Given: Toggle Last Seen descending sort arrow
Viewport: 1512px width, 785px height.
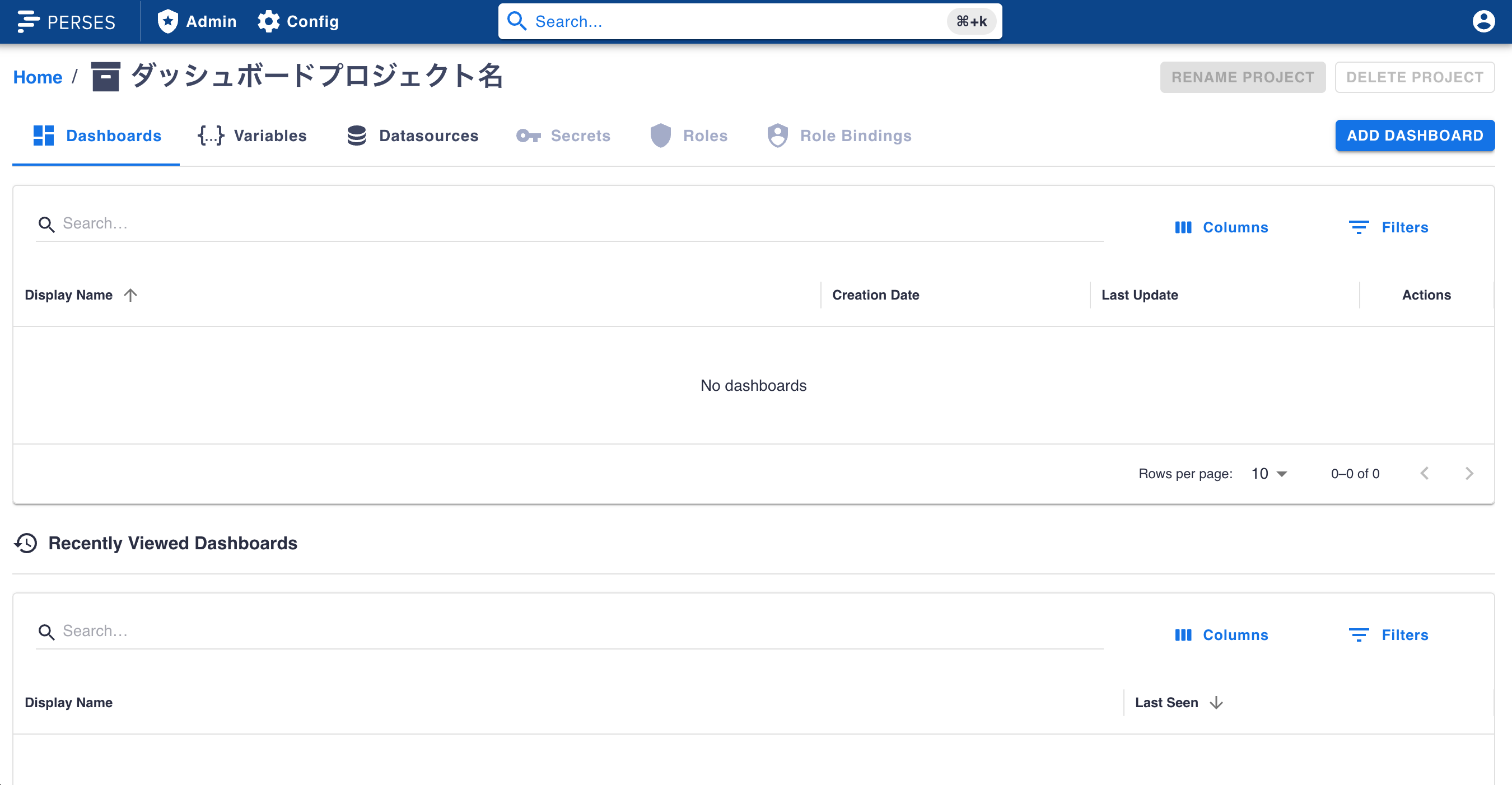Looking at the screenshot, I should click(1216, 702).
